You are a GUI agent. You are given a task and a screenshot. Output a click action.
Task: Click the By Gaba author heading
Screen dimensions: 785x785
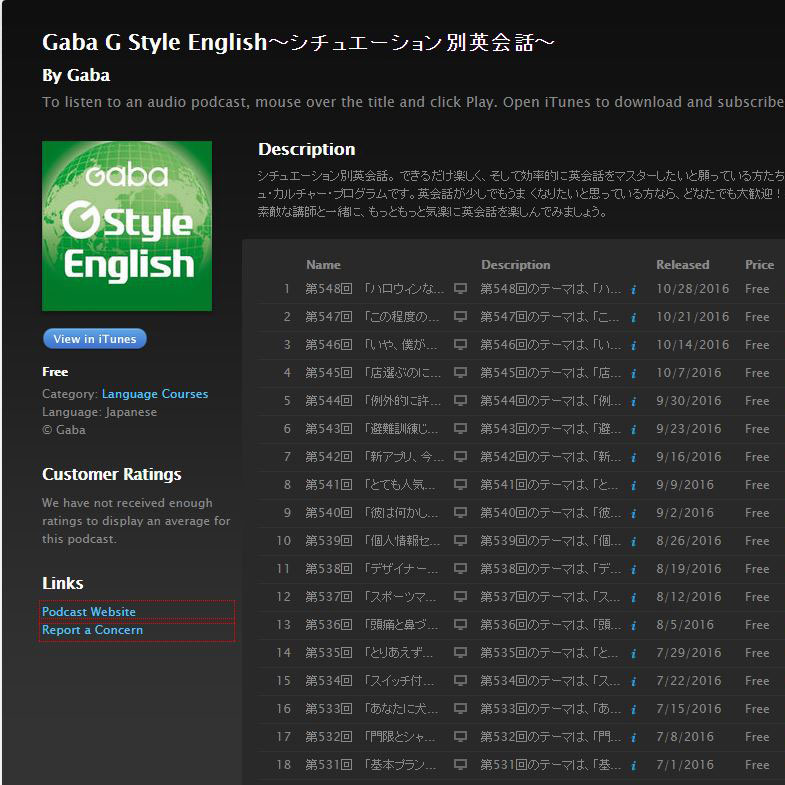pyautogui.click(x=76, y=76)
